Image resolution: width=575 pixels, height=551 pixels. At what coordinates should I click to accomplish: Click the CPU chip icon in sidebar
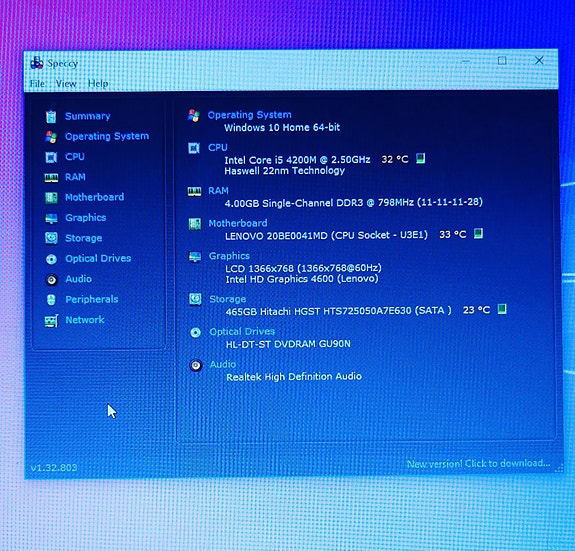51,157
